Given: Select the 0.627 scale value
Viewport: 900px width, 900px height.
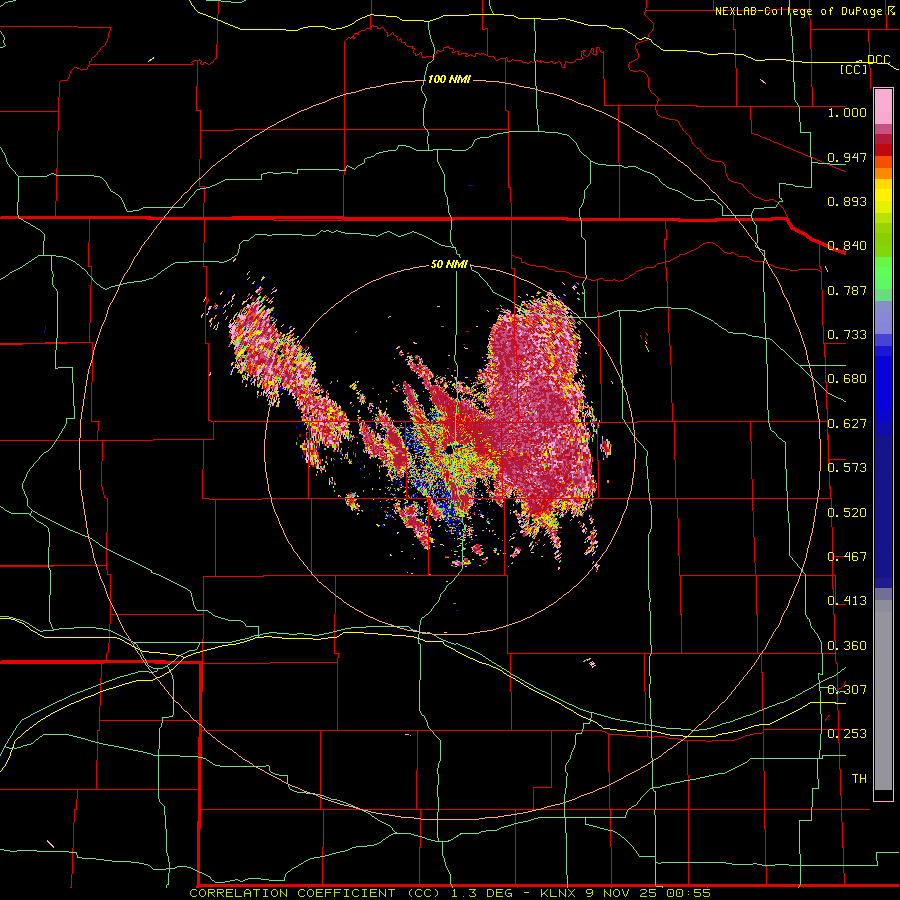Looking at the screenshot, I should tap(847, 424).
